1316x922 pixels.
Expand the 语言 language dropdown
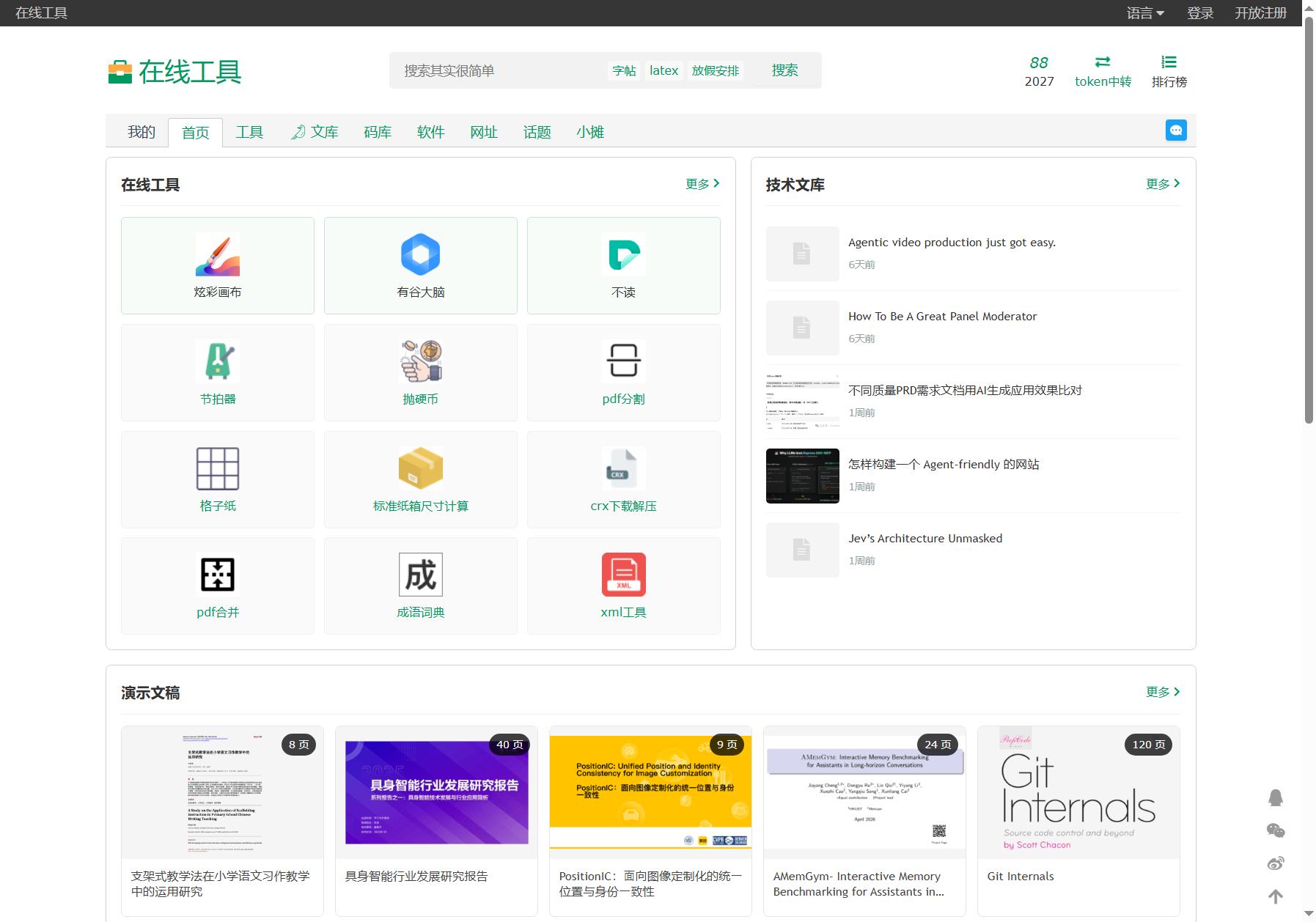pos(1145,13)
